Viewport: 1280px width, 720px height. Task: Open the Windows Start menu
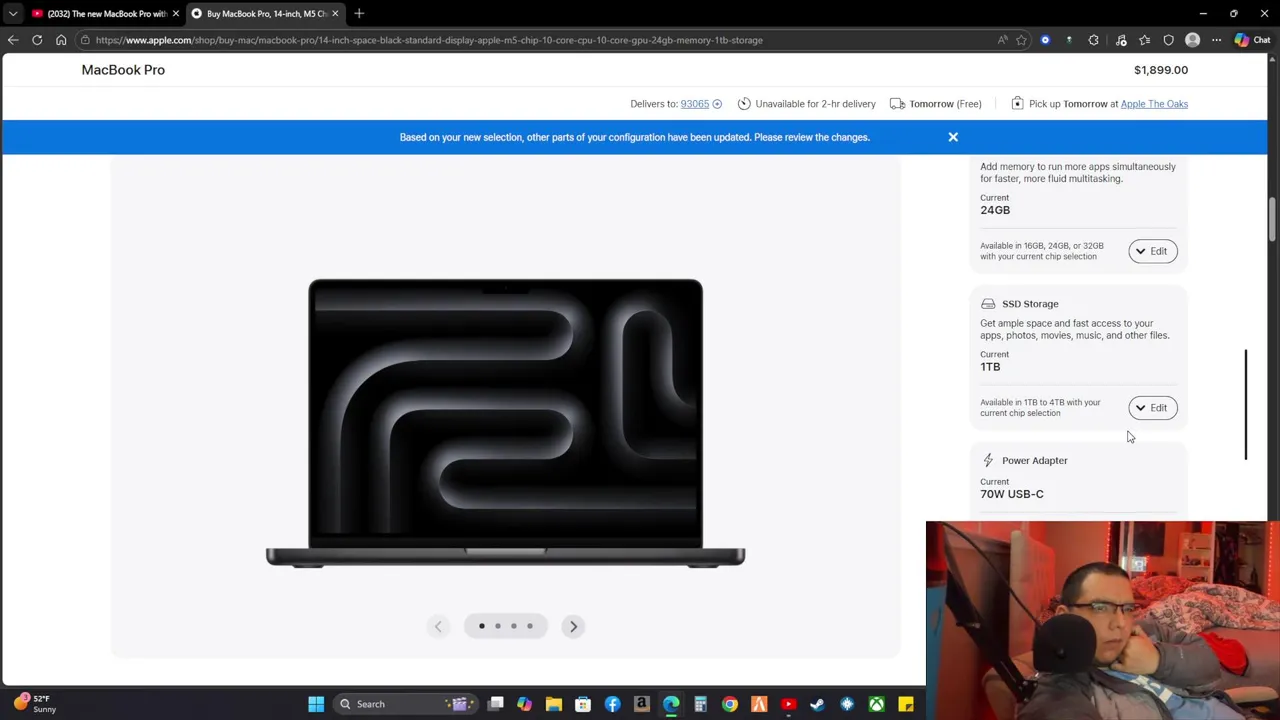pos(316,704)
